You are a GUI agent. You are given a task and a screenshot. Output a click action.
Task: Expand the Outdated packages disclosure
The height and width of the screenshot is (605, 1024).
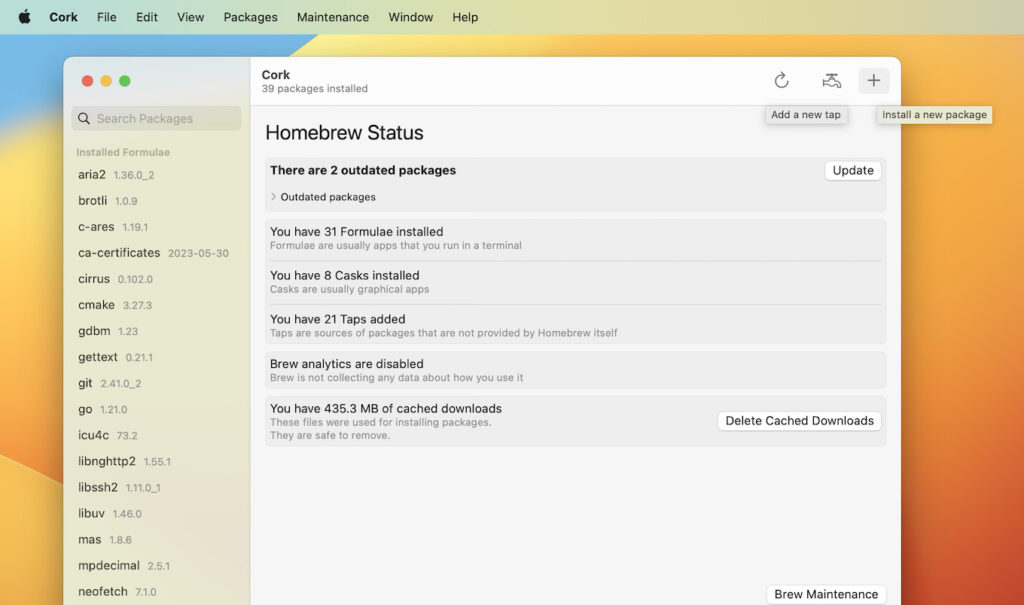[x=274, y=197]
